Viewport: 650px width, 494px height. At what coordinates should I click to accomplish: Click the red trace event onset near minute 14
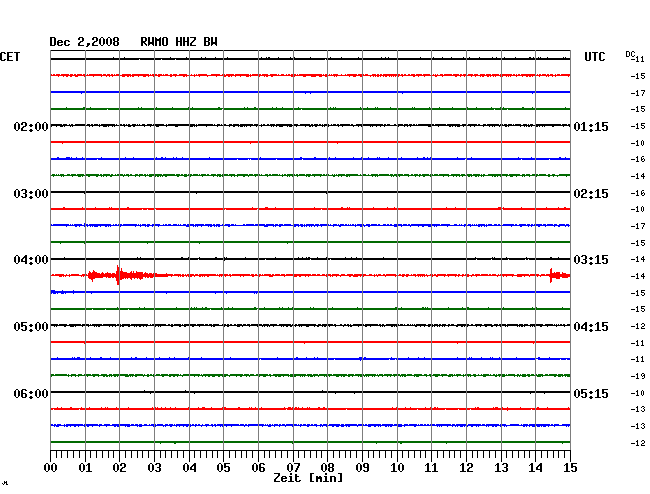point(551,275)
